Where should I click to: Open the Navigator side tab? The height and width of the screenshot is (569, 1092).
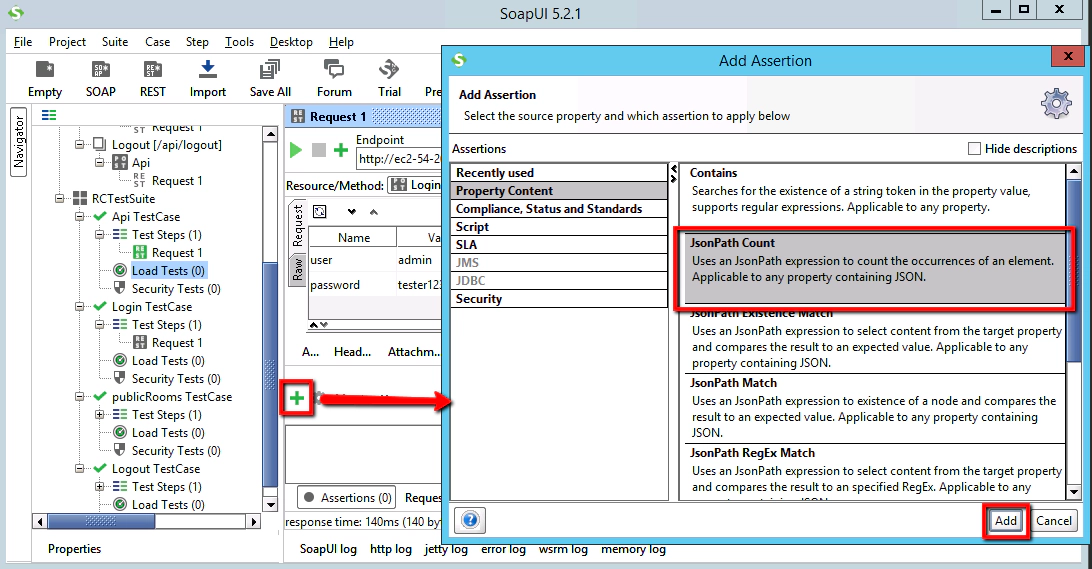click(x=19, y=142)
